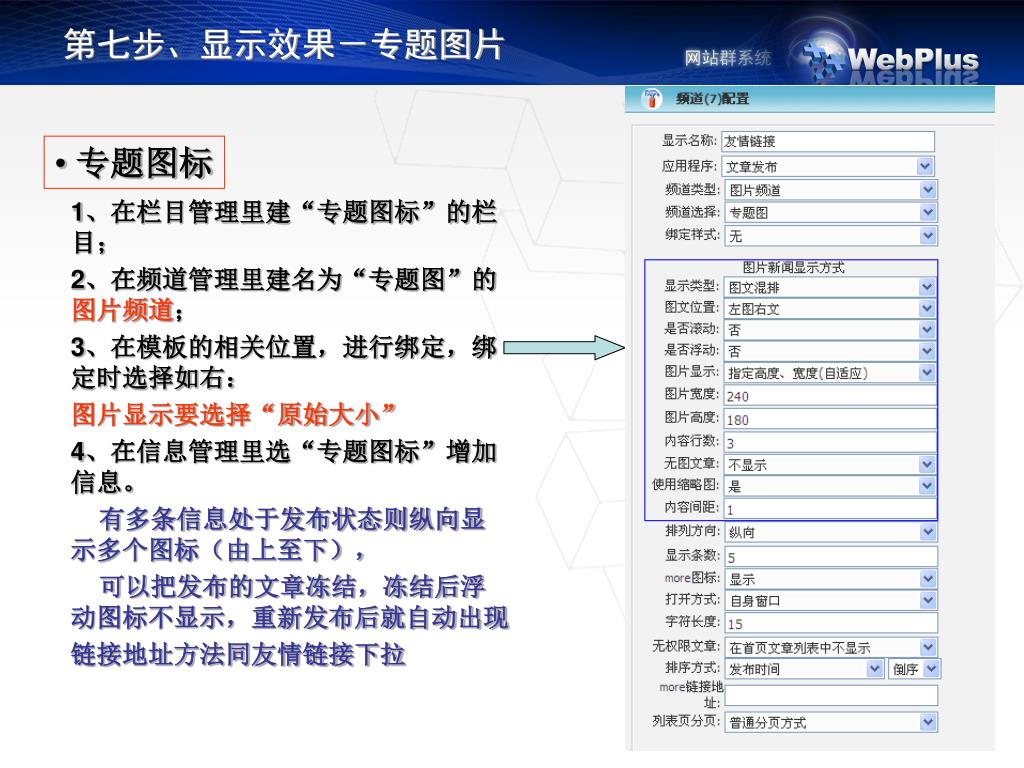This screenshot has height=768, width=1024.
Task: Click the 显示条数 input field
Action: click(x=831, y=556)
